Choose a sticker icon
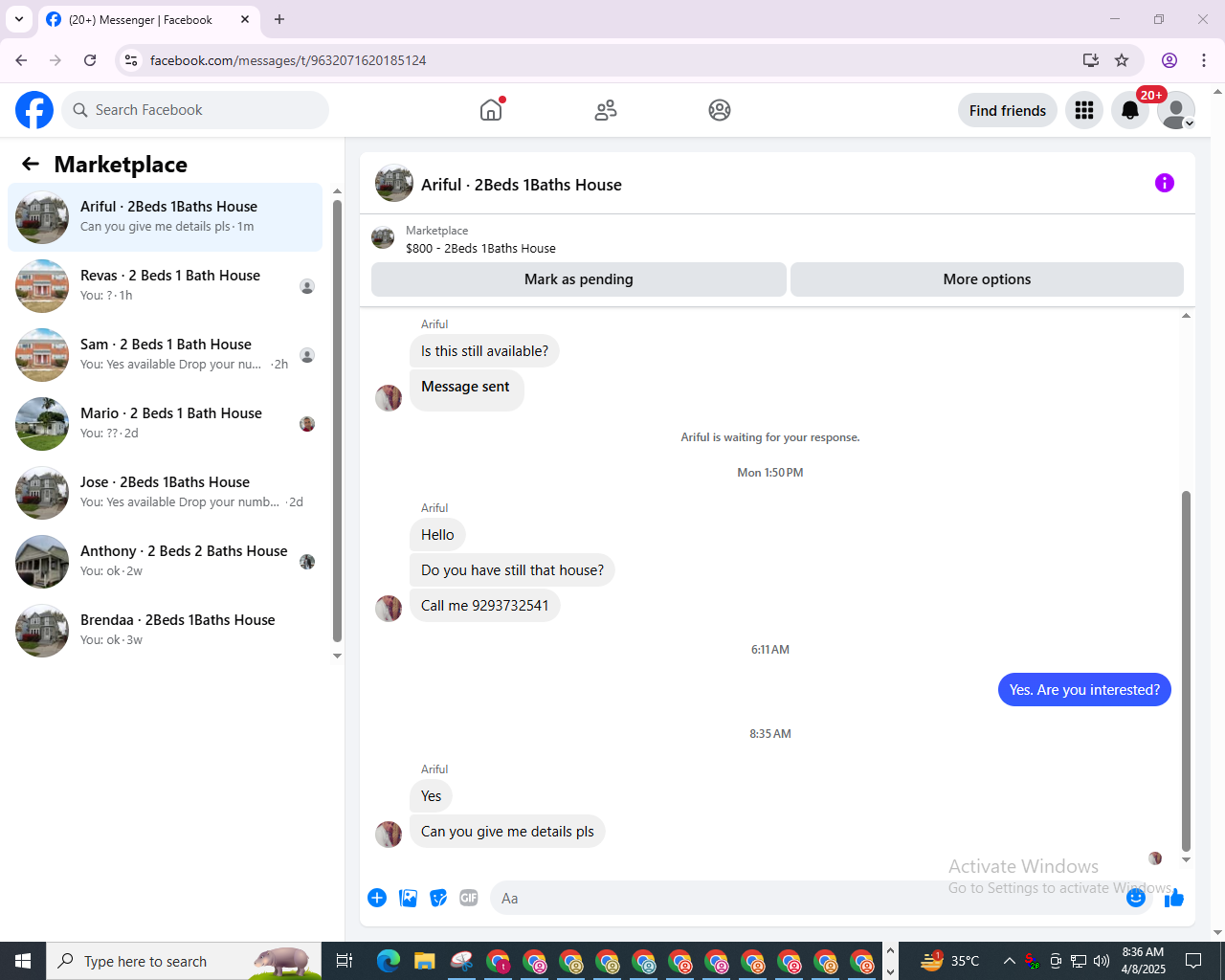The width and height of the screenshot is (1225, 980). point(438,898)
